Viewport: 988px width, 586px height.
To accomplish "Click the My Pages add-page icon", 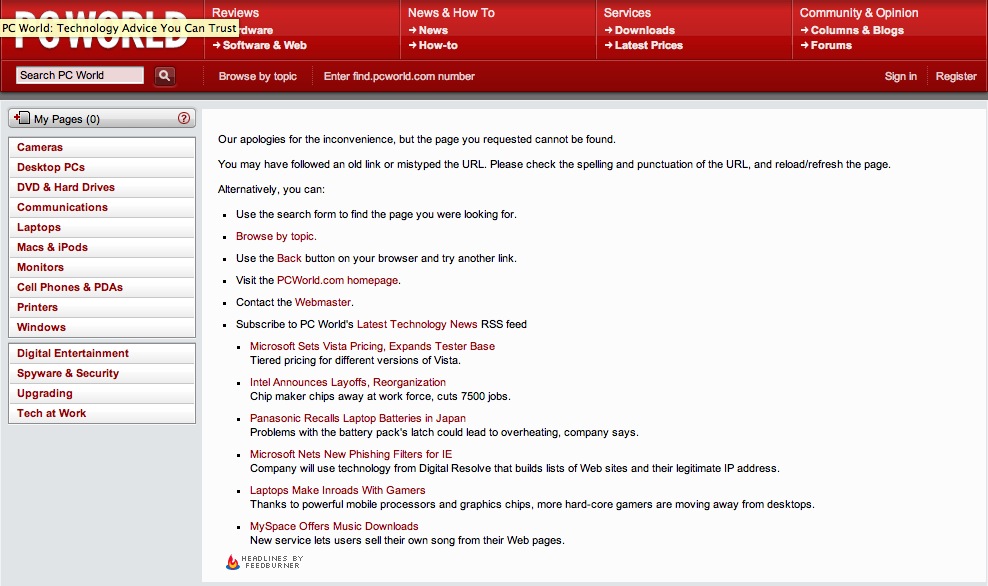I will click(x=22, y=118).
